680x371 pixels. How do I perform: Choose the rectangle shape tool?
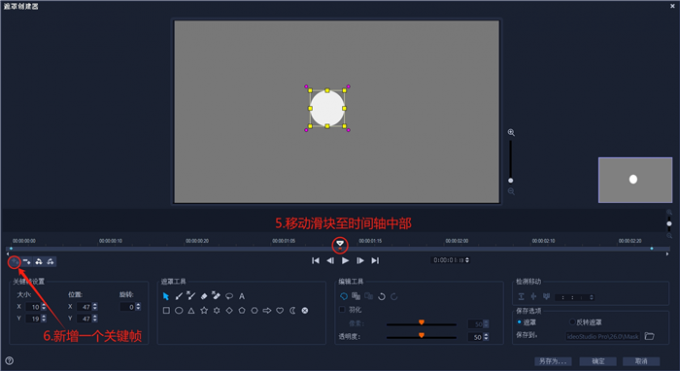(x=166, y=311)
